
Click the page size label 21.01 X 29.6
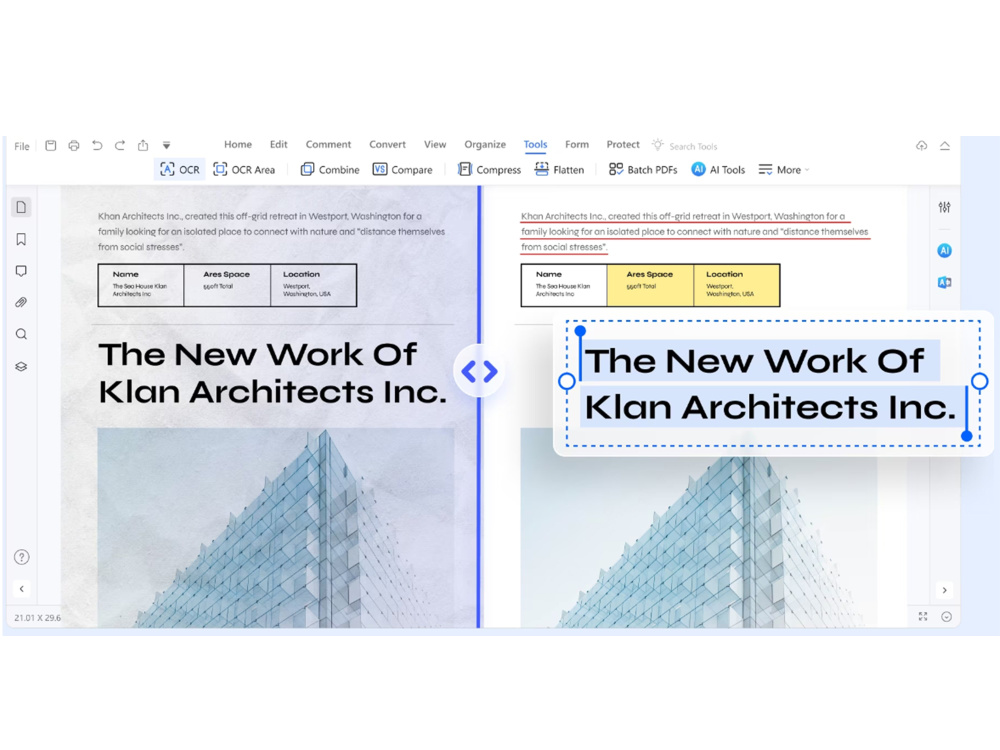[38, 618]
